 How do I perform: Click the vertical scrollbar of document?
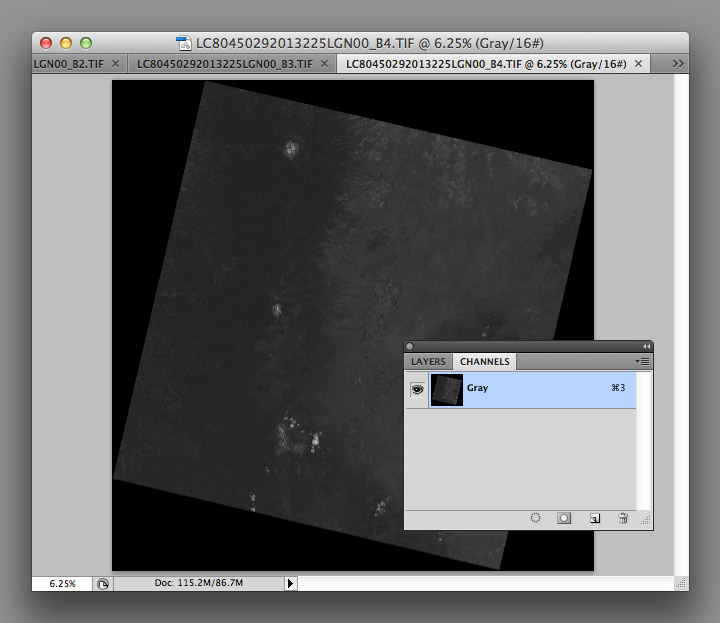pyautogui.click(x=681, y=325)
